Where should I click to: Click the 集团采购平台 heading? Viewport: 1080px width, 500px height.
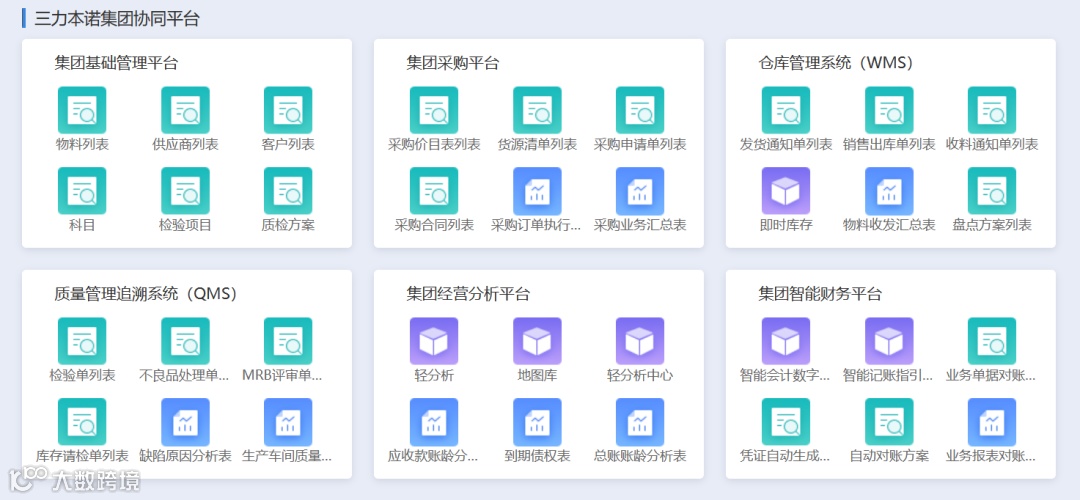[x=453, y=64]
